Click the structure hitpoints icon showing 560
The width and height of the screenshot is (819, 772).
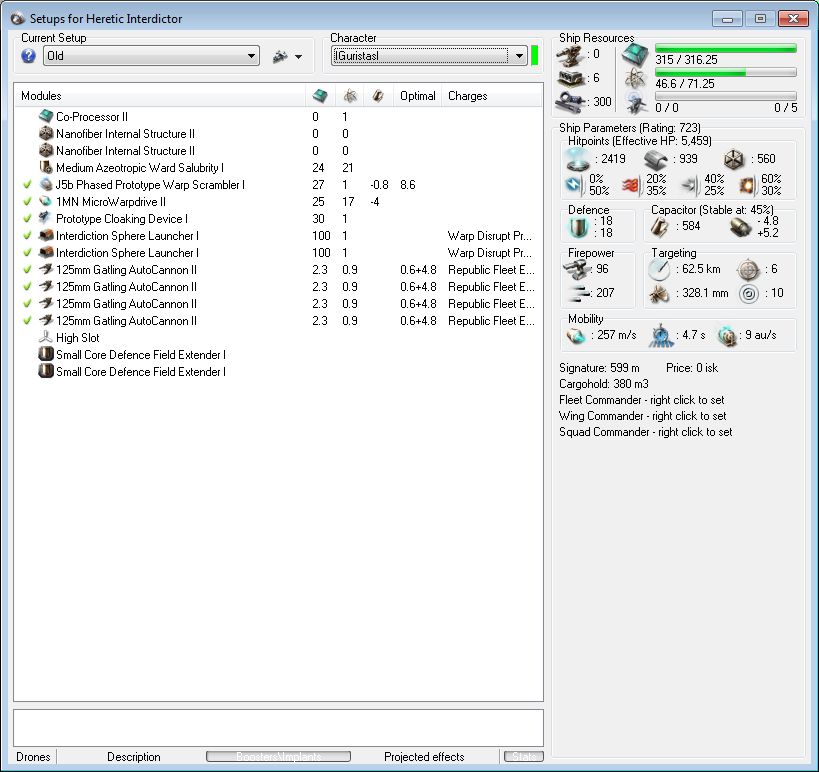pos(734,159)
